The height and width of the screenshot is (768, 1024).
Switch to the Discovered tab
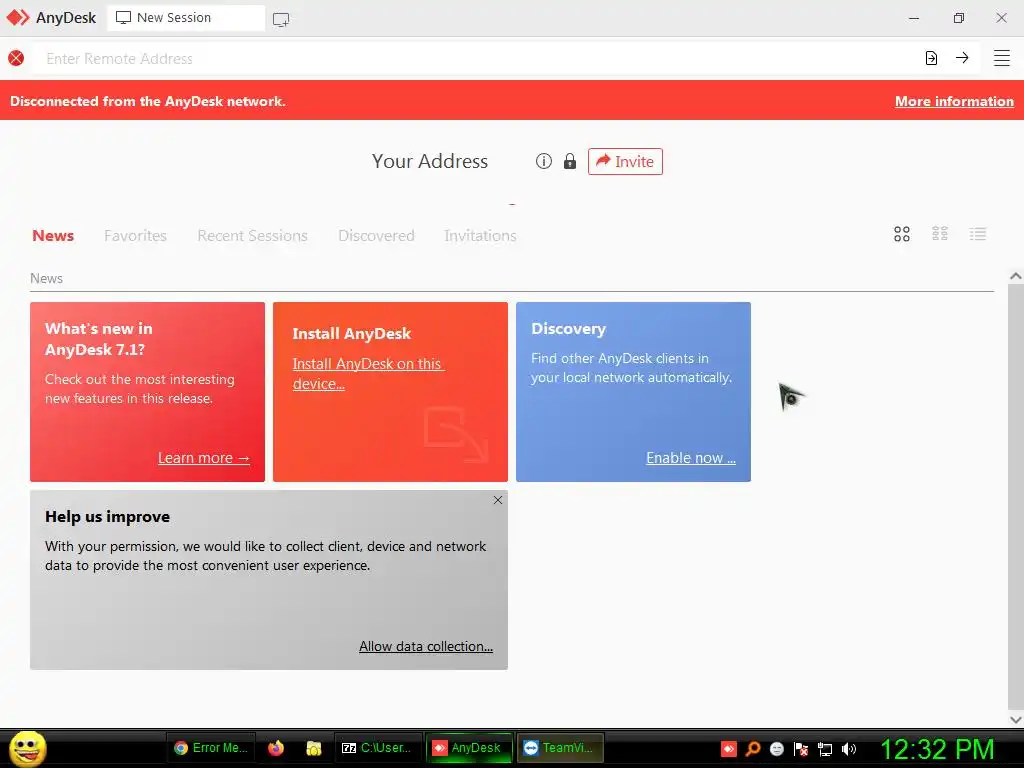[376, 236]
